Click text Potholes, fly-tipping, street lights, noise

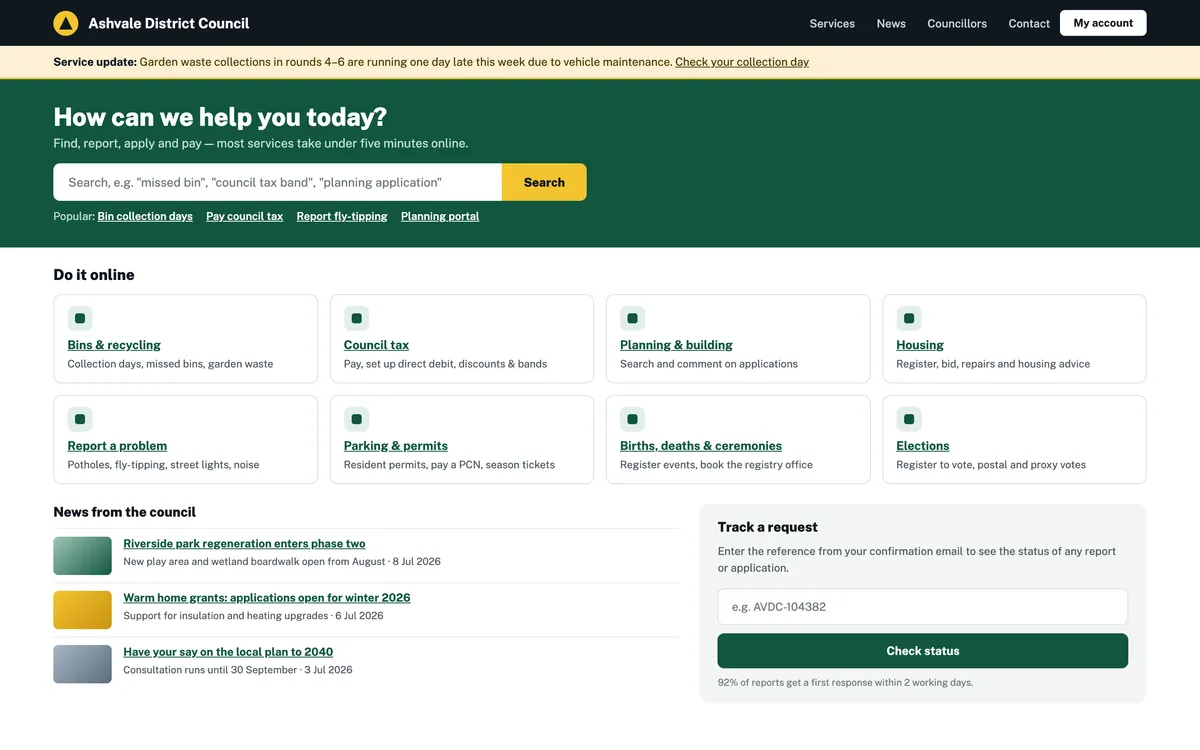(163, 465)
